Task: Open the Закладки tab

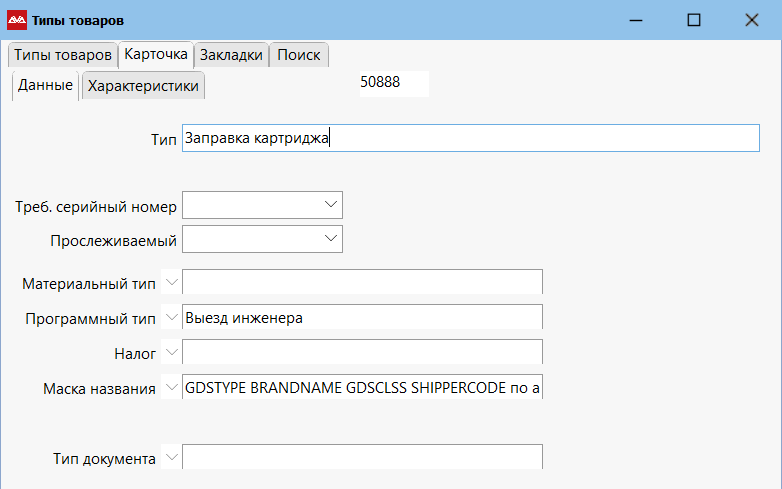Action: [231, 55]
